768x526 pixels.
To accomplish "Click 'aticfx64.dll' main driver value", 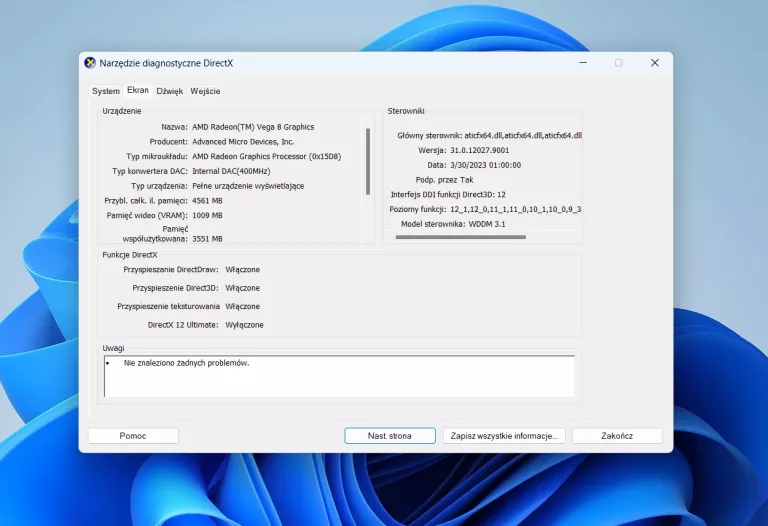I will click(523, 136).
